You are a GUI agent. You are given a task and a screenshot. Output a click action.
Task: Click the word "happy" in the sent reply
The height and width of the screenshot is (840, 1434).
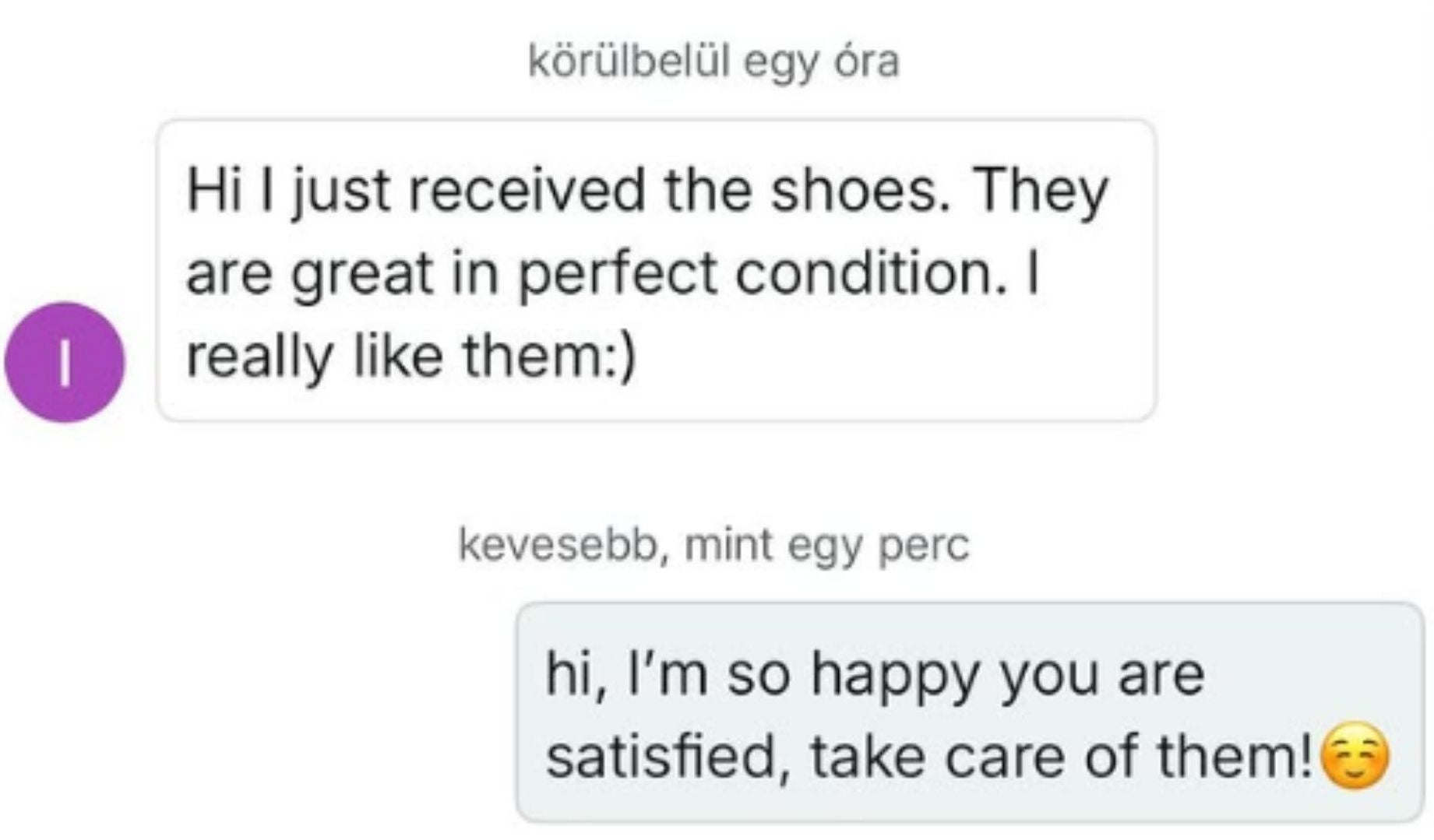point(894,675)
